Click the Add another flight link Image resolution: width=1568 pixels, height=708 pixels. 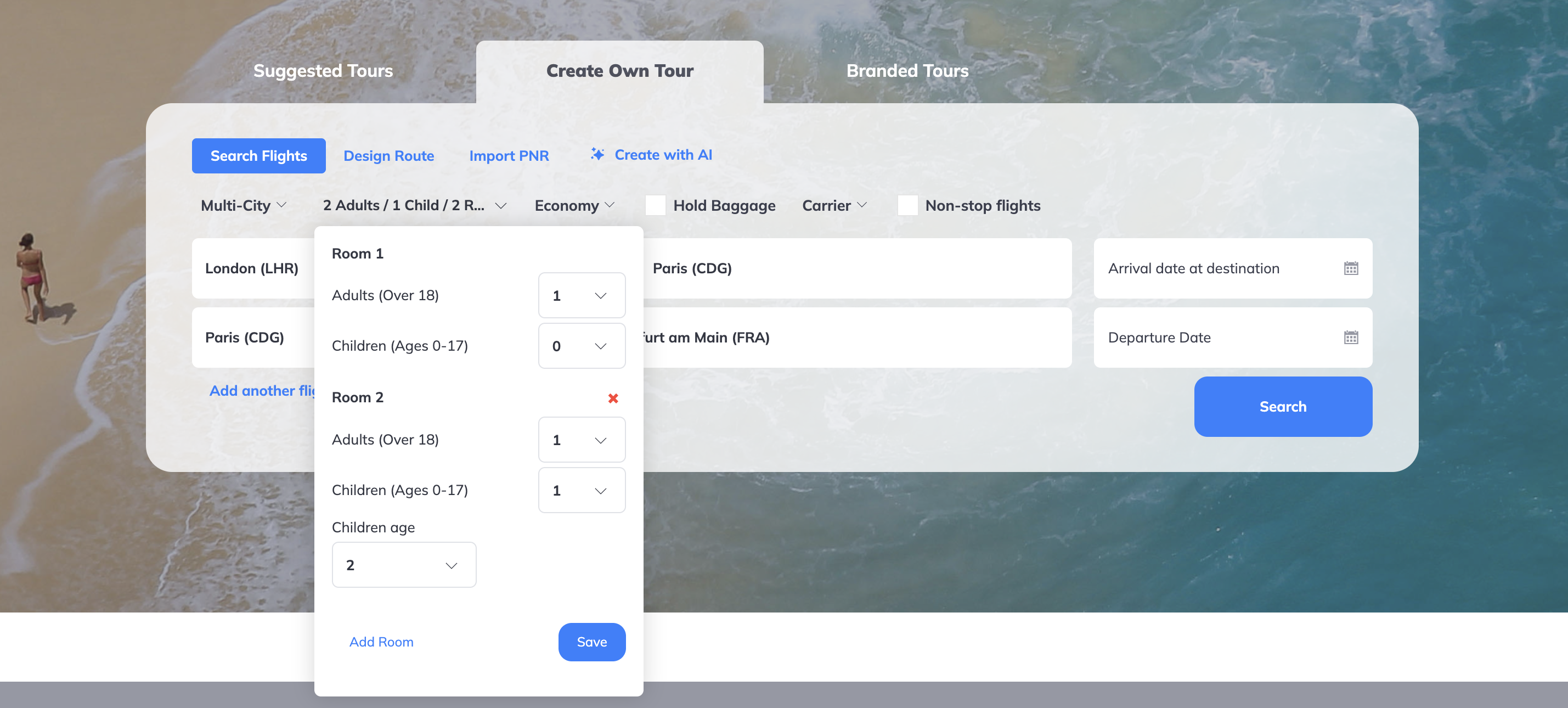point(262,391)
